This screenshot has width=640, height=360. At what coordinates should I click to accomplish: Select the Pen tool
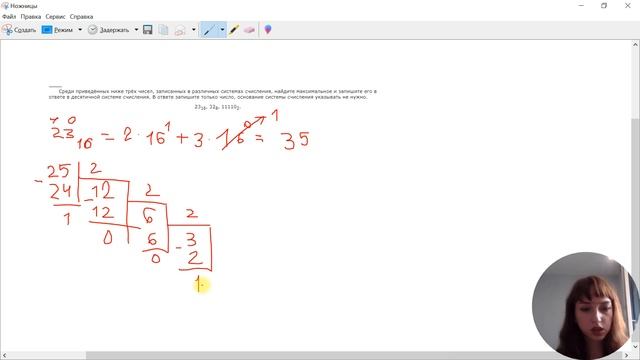[209, 30]
